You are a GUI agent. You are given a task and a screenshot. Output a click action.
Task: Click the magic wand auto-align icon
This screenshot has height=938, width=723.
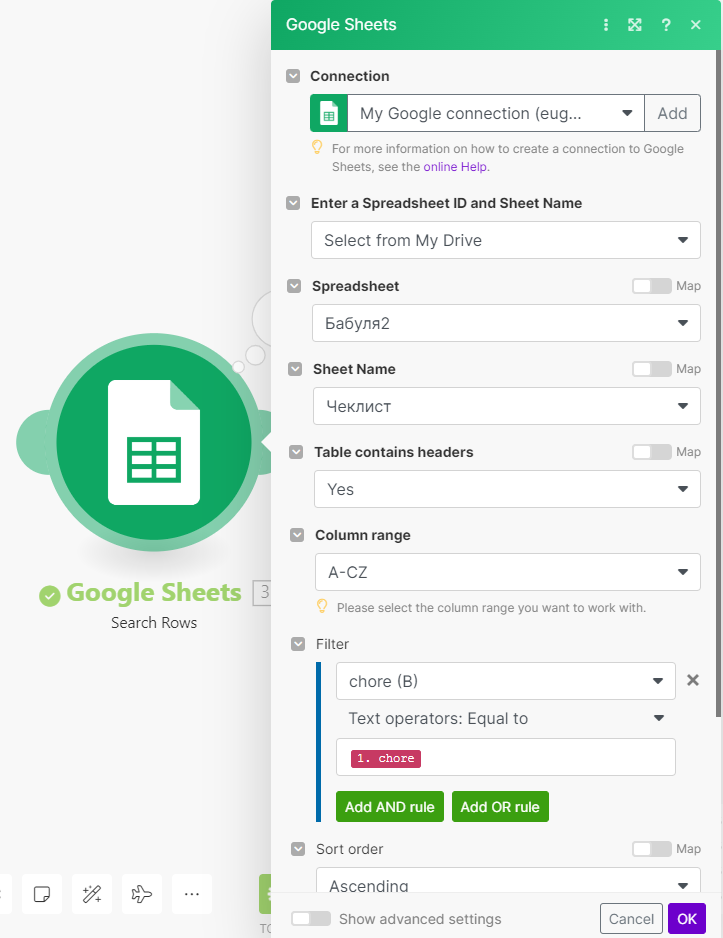(x=91, y=894)
